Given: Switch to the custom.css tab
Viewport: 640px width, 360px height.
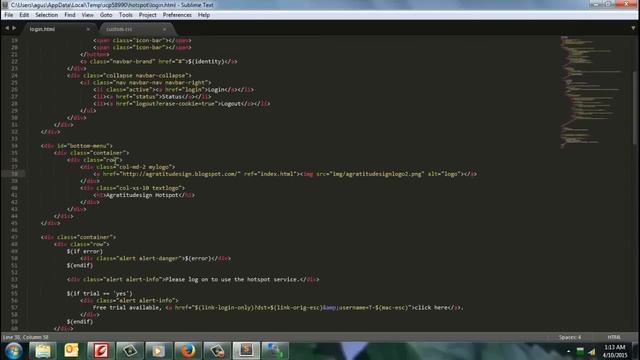Looking at the screenshot, I should click(x=137, y=29).
